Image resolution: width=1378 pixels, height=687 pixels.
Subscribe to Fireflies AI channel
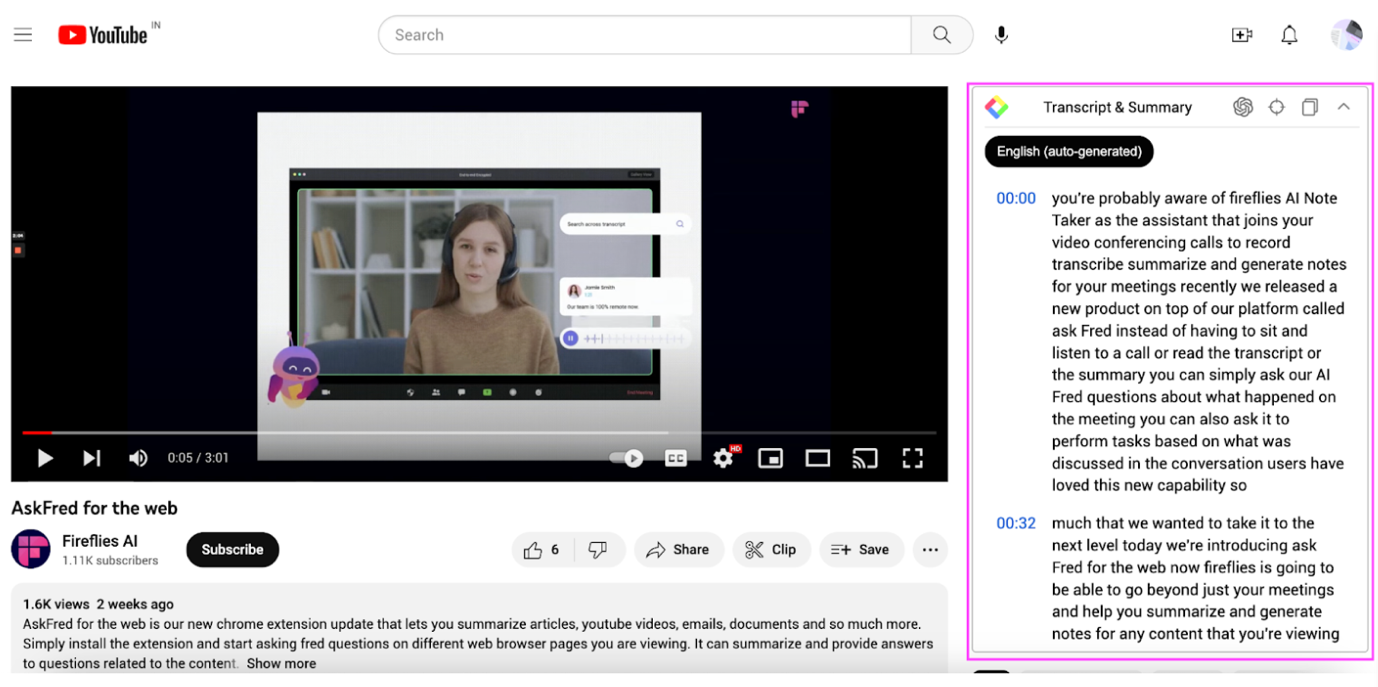coord(232,550)
